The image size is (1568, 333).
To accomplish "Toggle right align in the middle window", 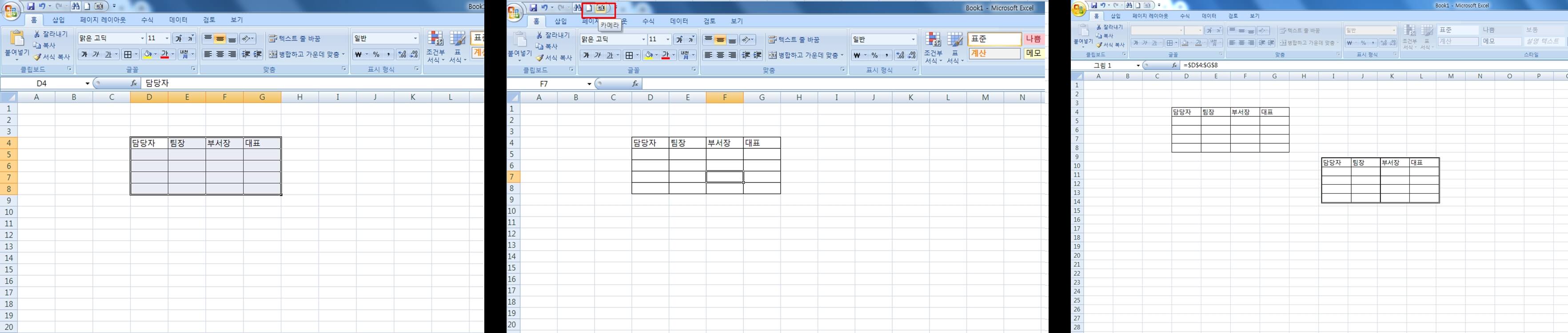I will click(732, 55).
